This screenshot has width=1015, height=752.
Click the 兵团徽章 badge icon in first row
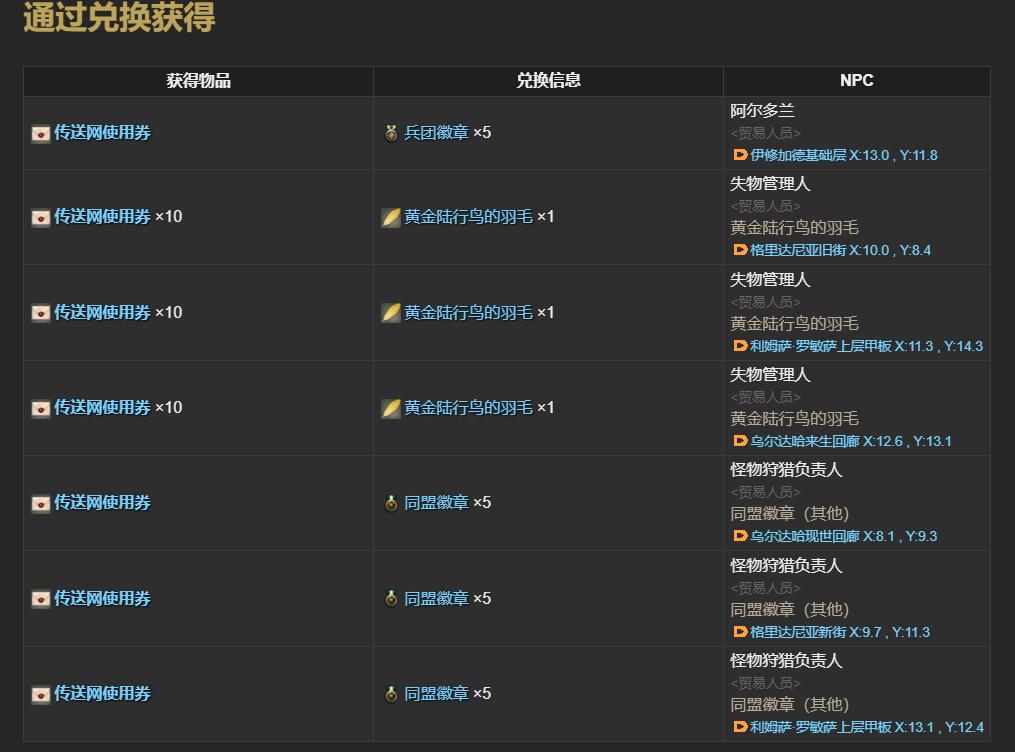[x=391, y=132]
